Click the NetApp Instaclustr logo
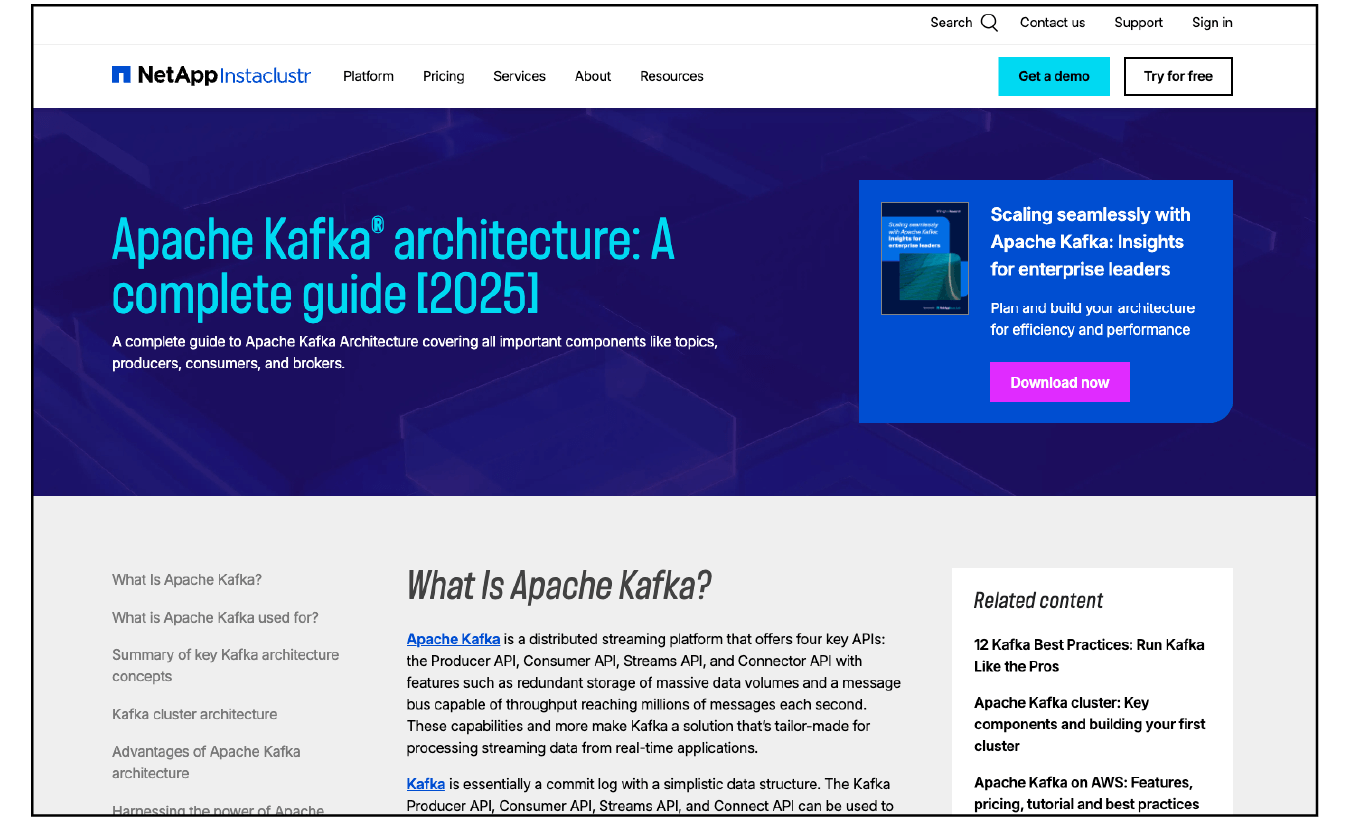The image size is (1350, 821). (210, 75)
